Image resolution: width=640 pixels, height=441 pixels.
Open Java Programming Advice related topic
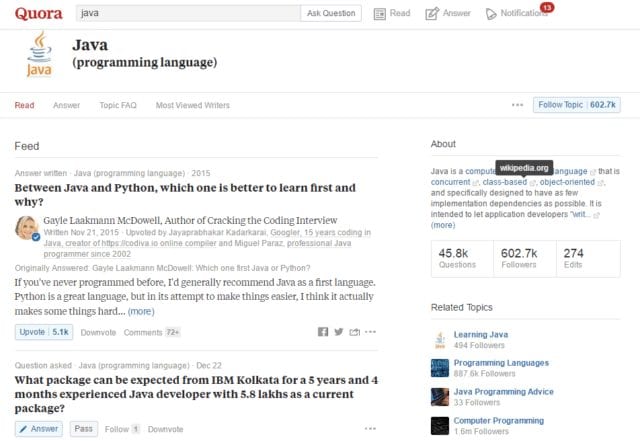(504, 392)
